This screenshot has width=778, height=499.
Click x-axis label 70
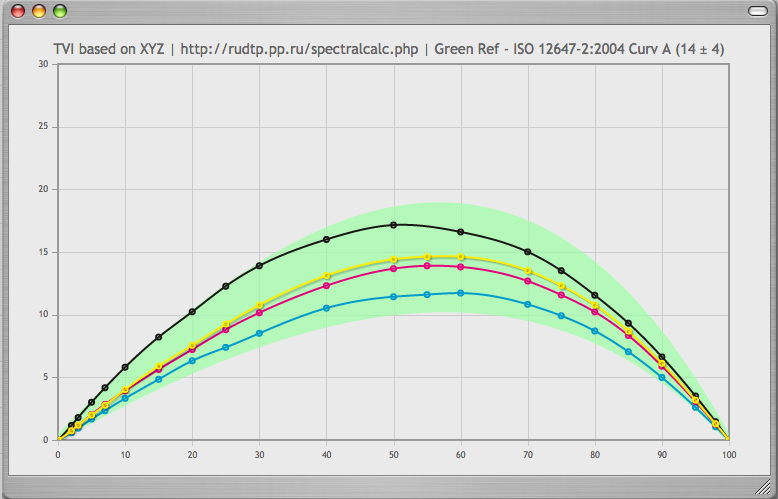[x=528, y=454]
